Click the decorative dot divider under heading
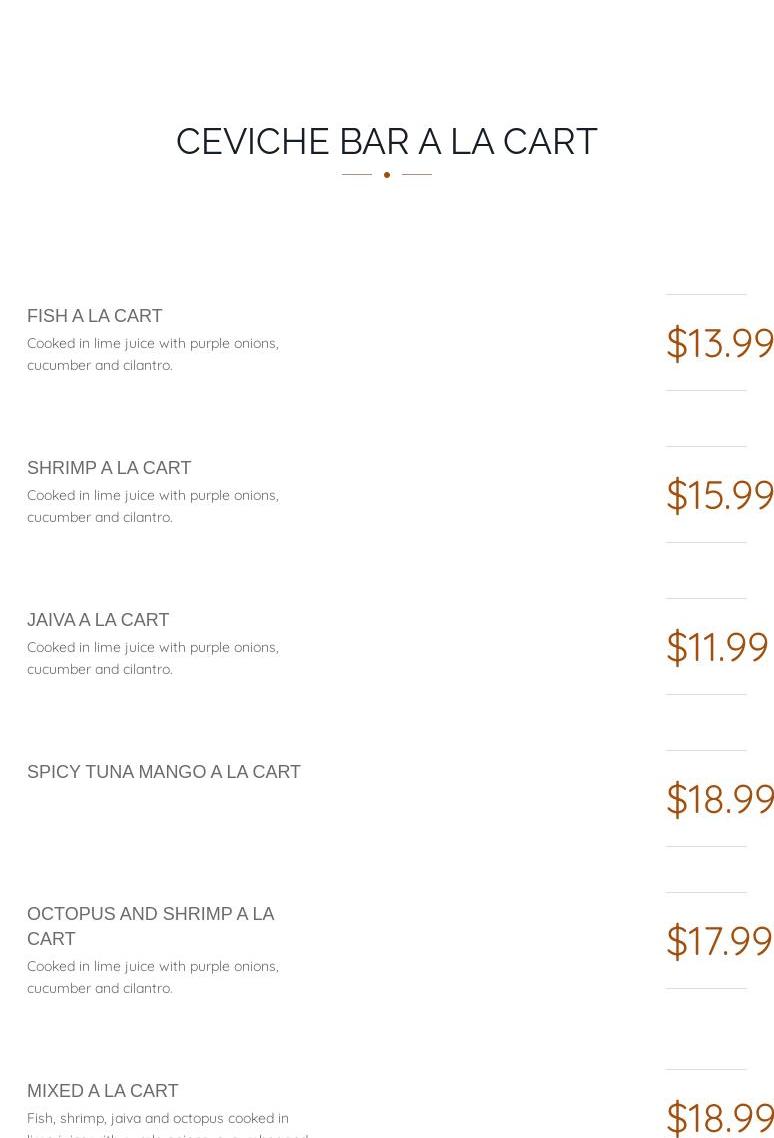The height and width of the screenshot is (1138, 774). [x=387, y=175]
